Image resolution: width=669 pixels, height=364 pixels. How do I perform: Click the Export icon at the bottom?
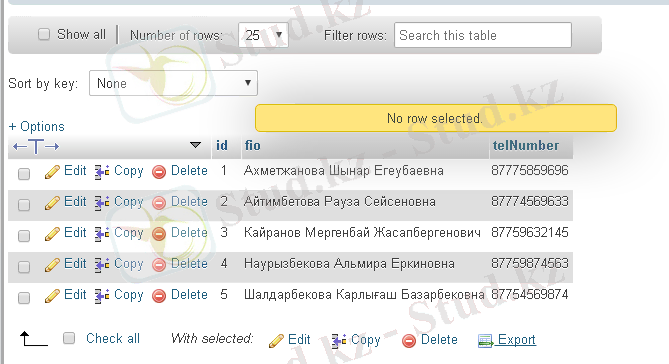(485, 341)
